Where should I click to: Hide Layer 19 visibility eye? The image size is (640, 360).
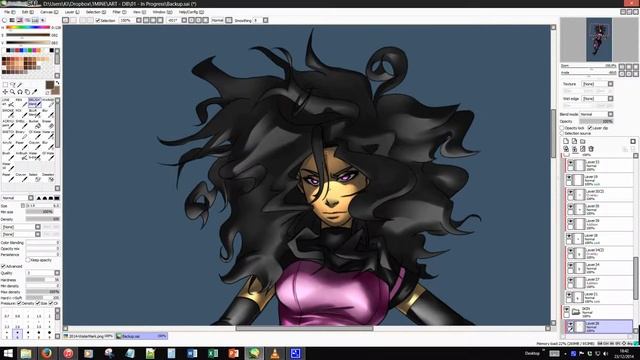click(x=569, y=177)
